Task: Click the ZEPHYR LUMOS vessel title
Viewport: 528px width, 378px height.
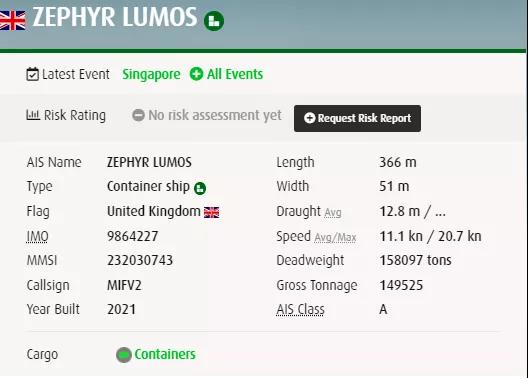Action: [115, 17]
